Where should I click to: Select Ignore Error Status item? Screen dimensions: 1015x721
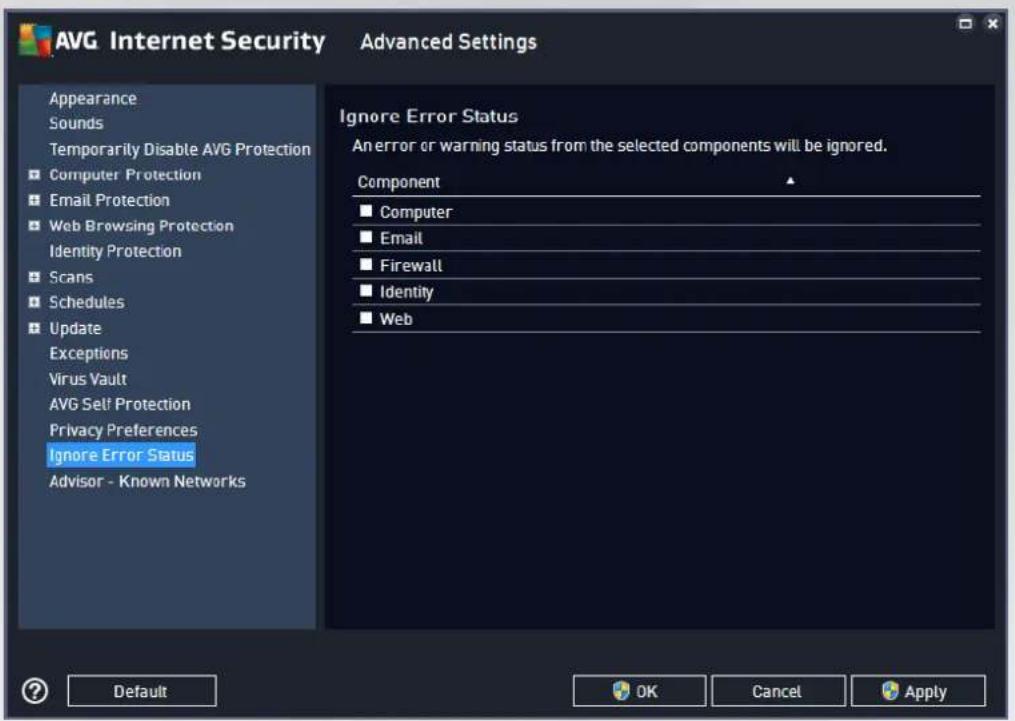(121, 455)
